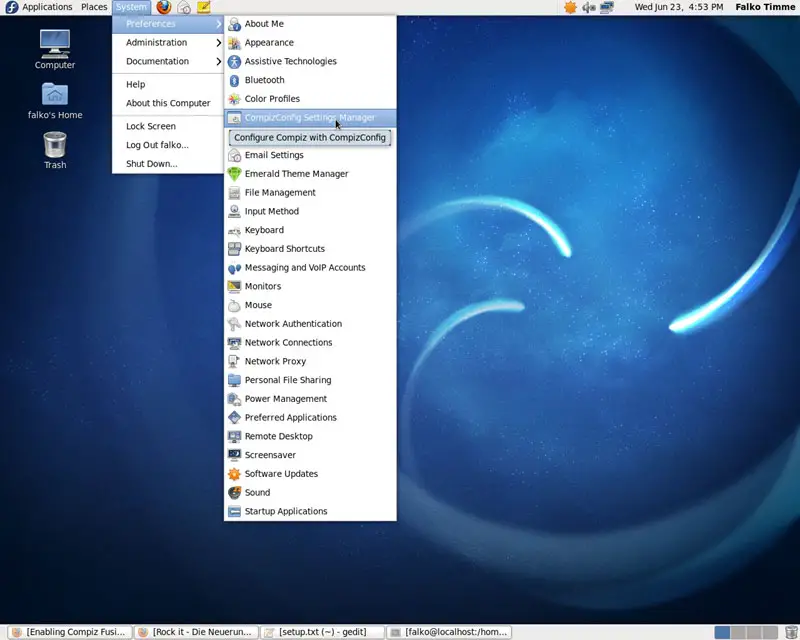
Task: Open the Places menu
Action: [94, 7]
